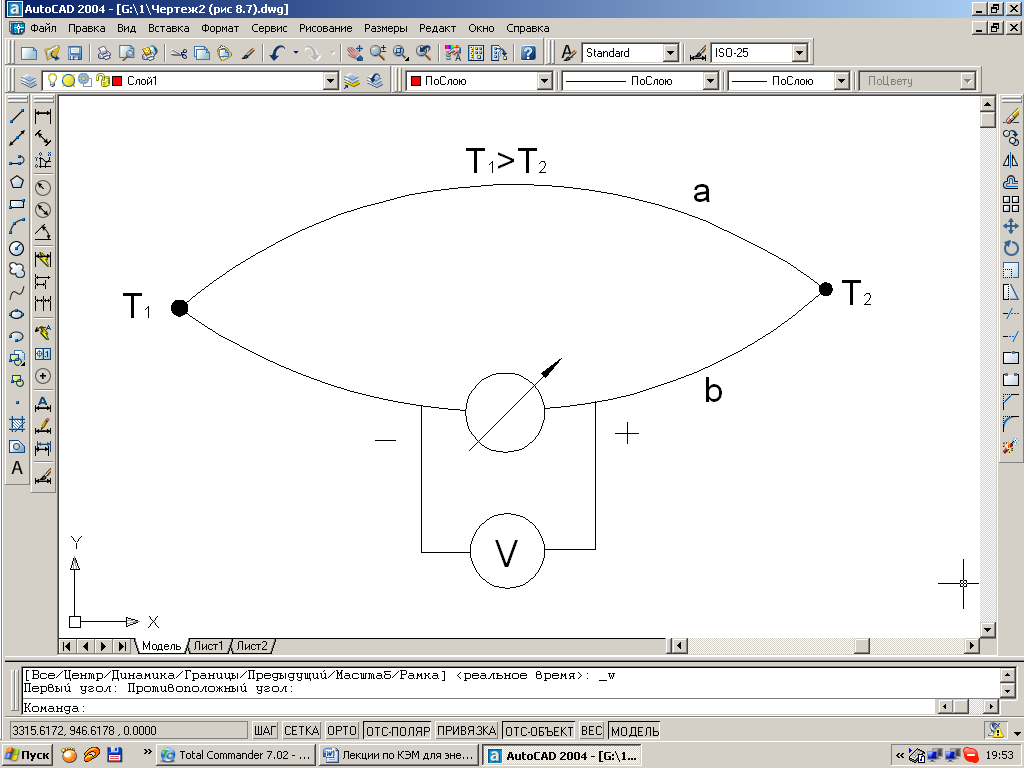Expand the Standard text style dropdown
This screenshot has height=768, width=1024.
coord(671,53)
